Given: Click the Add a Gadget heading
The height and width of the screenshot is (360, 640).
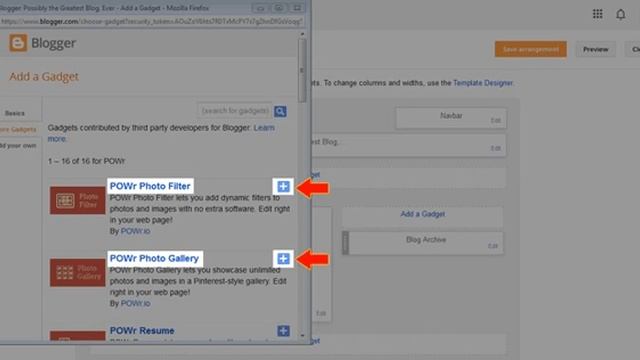Looking at the screenshot, I should tap(44, 77).
